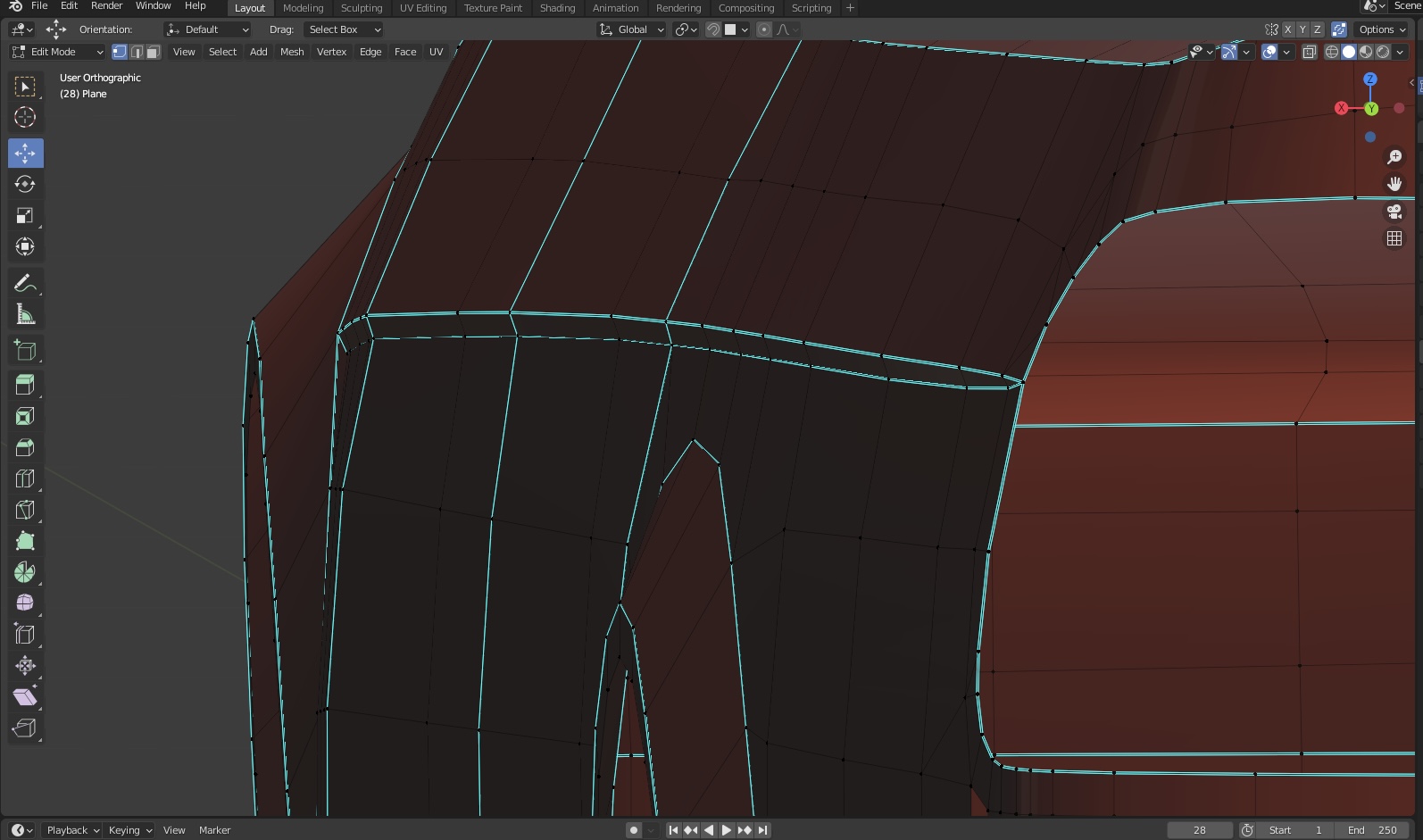Enable proportional editing
The width and height of the screenshot is (1423, 840).
pyautogui.click(x=764, y=29)
